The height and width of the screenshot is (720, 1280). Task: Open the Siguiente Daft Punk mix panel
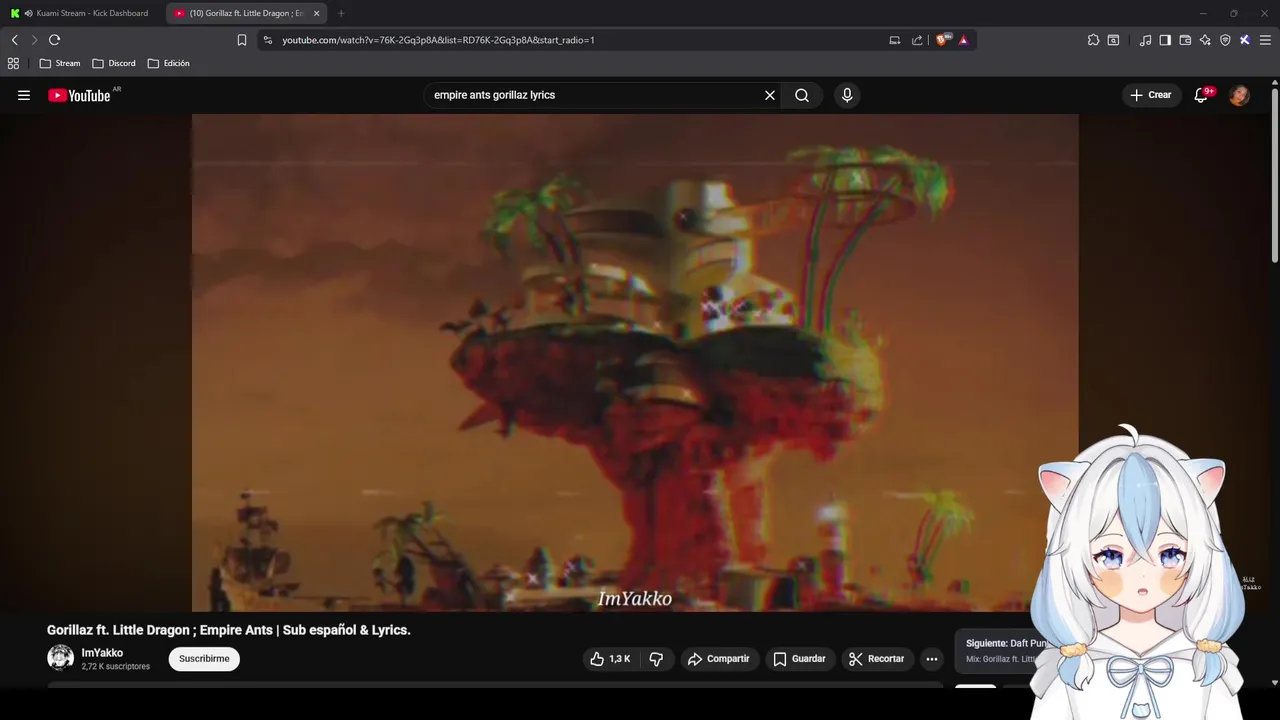(1000, 651)
